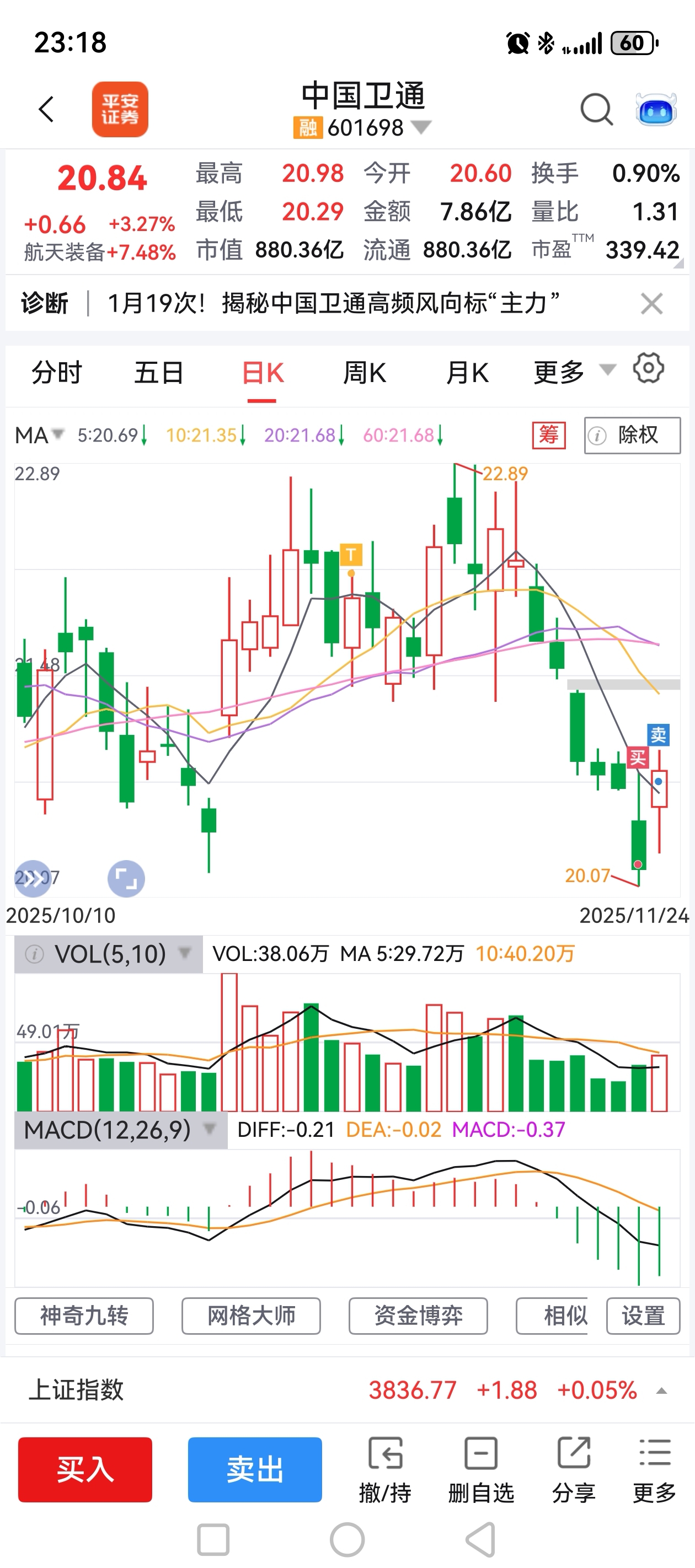Toggle the 筹 chip distribution button

coord(549,435)
